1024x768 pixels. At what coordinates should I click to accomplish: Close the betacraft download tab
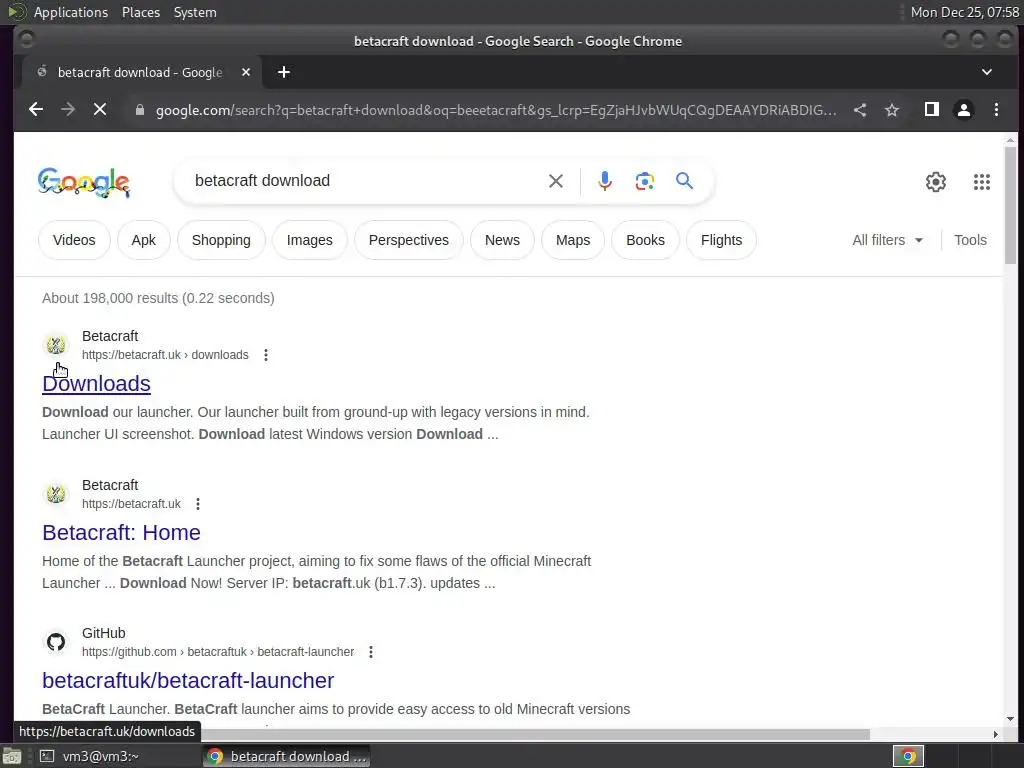[x=246, y=72]
